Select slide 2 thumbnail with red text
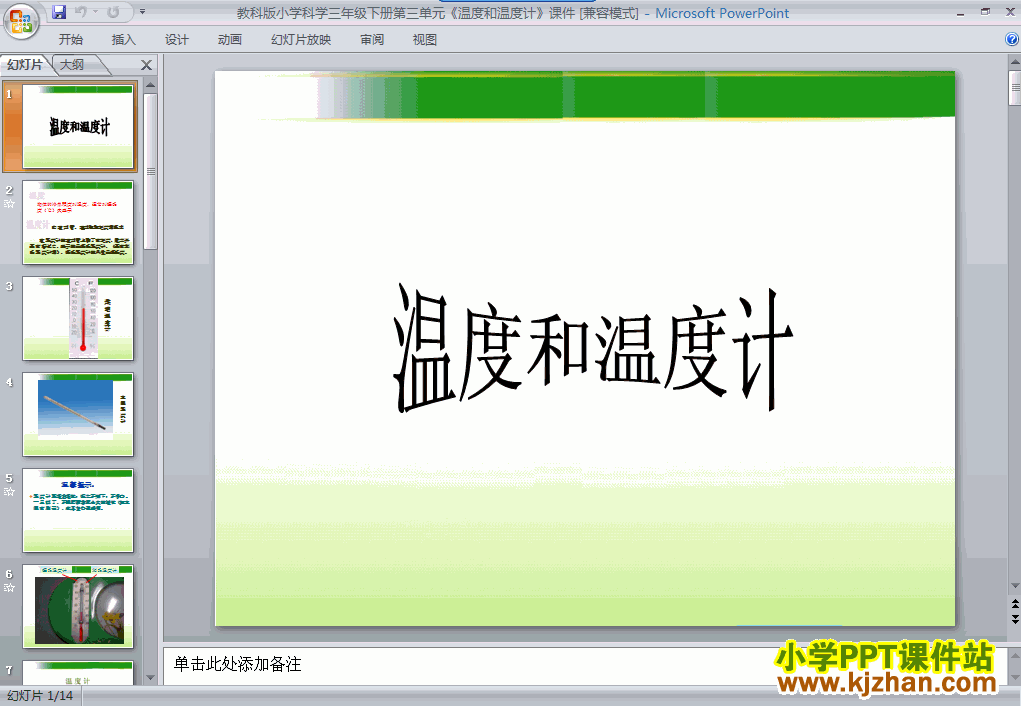The image size is (1021, 706). tap(78, 223)
